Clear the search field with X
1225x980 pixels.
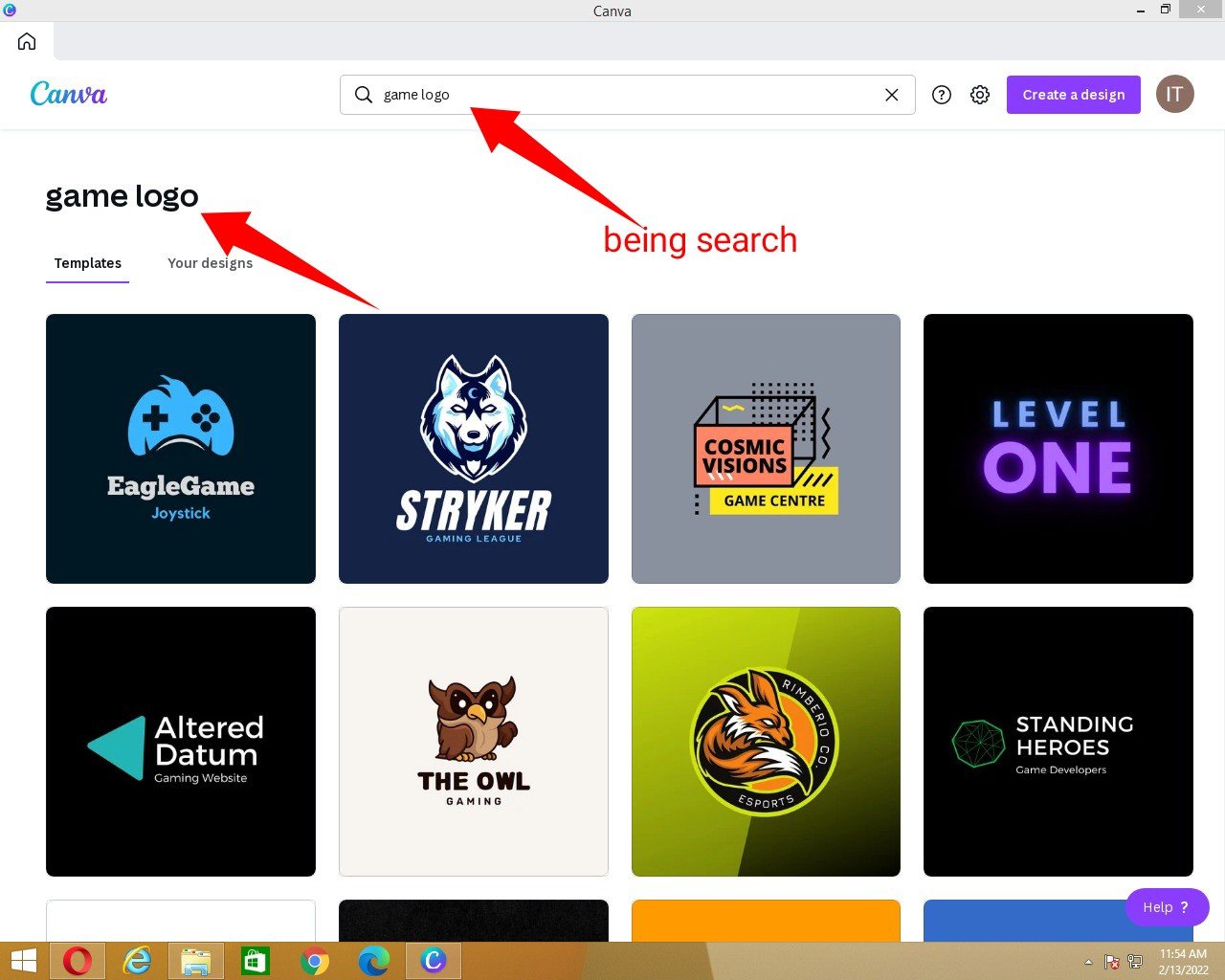point(892,95)
